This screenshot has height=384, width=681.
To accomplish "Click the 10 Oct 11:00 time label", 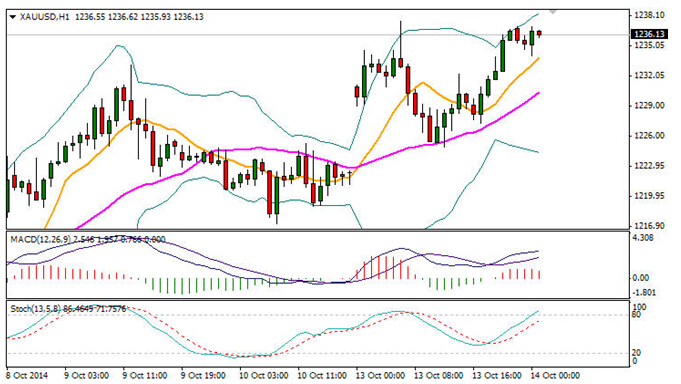I will pos(322,375).
